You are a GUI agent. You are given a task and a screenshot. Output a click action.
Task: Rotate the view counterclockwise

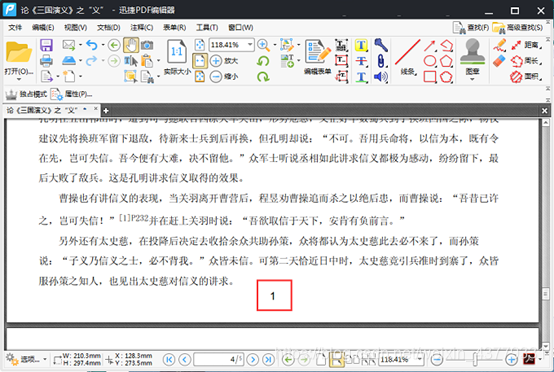[x=263, y=61]
